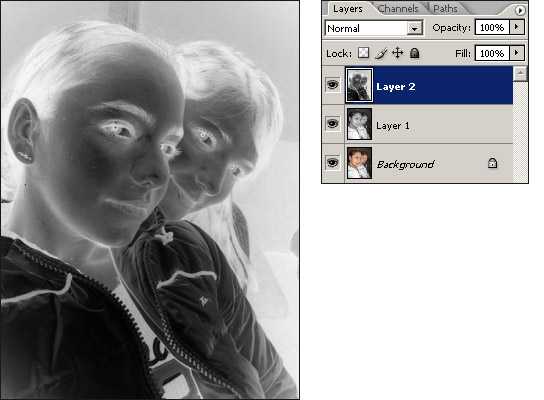Hide Layer 1 using its eye icon
Viewport: 544px width, 400px height.
[332, 123]
